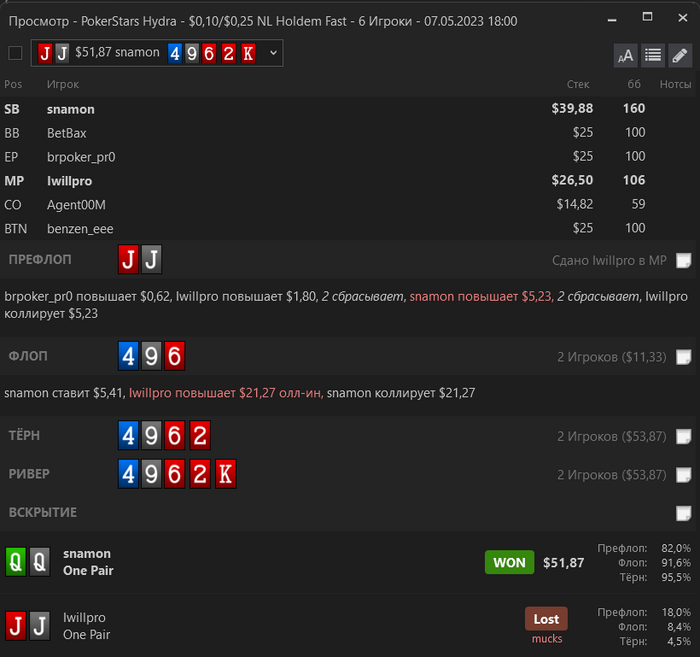This screenshot has height=657, width=700.
Task: Select the brpoker_pr0 player row
Action: click(x=350, y=157)
